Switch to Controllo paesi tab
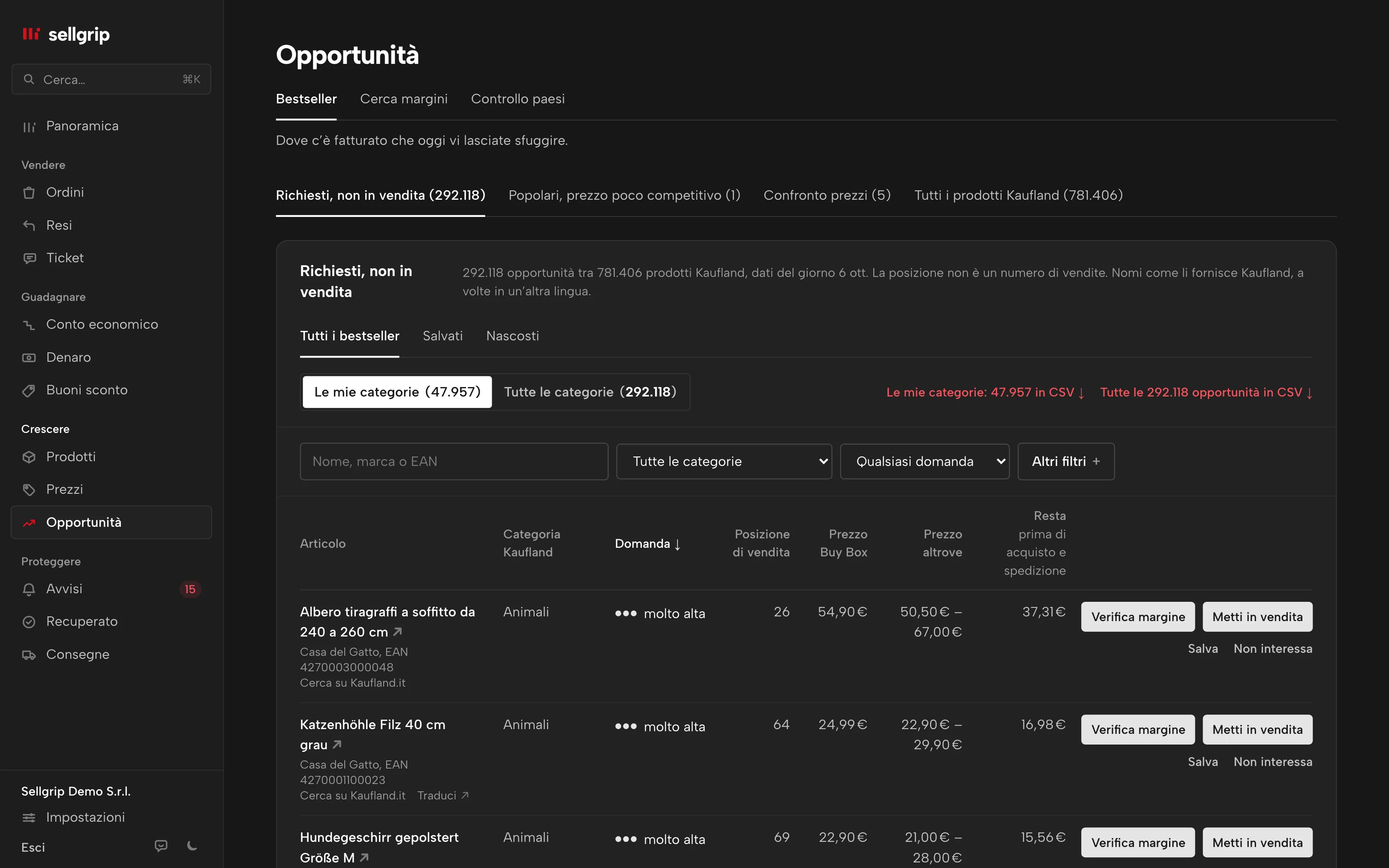1389x868 pixels. (518, 99)
